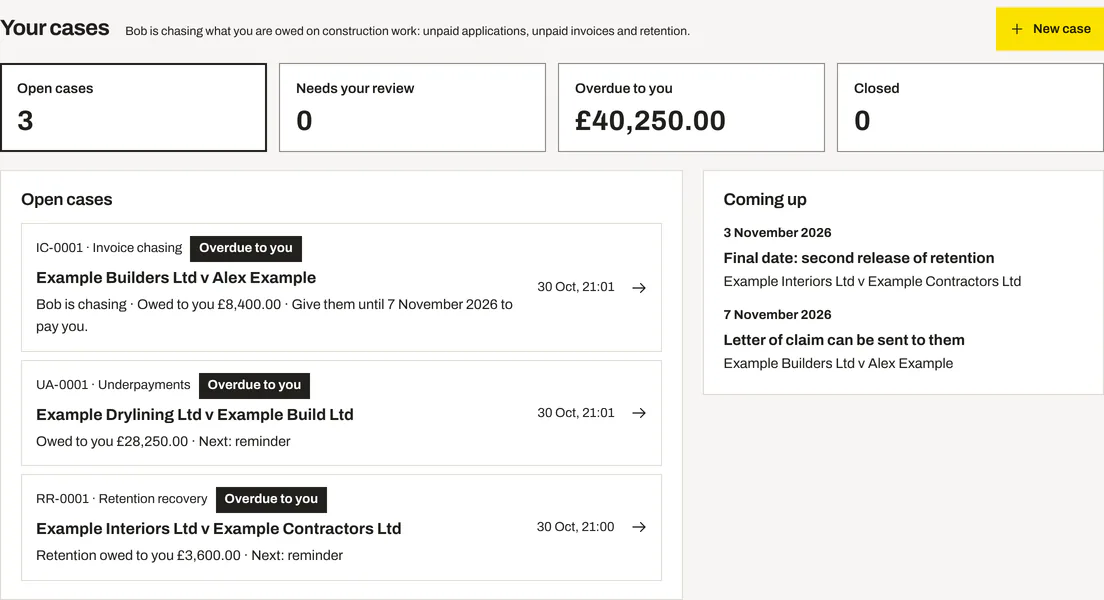Click the 30 Oct, 21:01 timestamp on the UA-0001 case
The image size is (1104, 600).
click(575, 413)
